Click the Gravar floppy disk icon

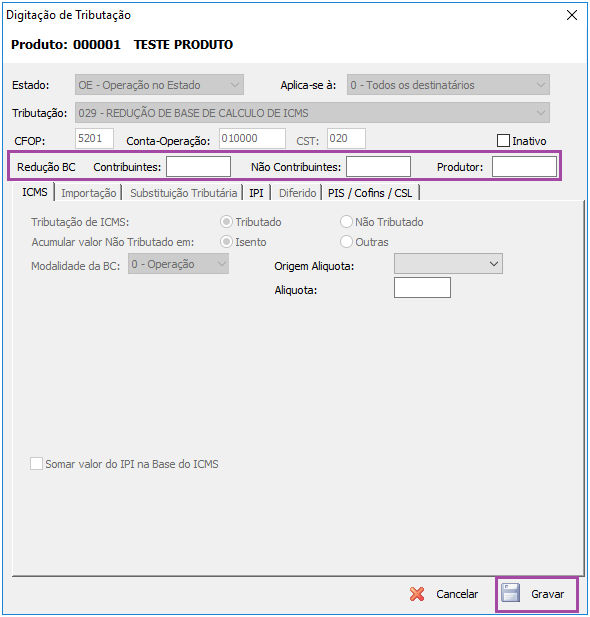(x=511, y=593)
